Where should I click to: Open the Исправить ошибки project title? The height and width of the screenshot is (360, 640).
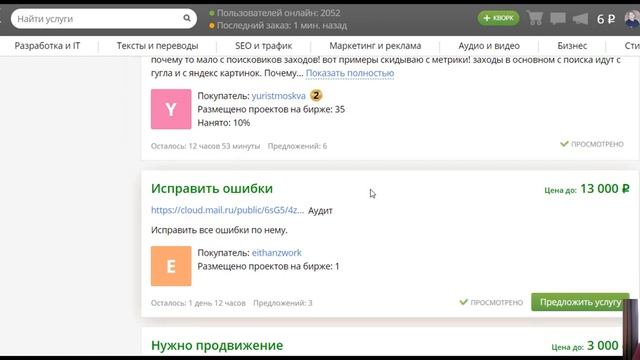212,189
